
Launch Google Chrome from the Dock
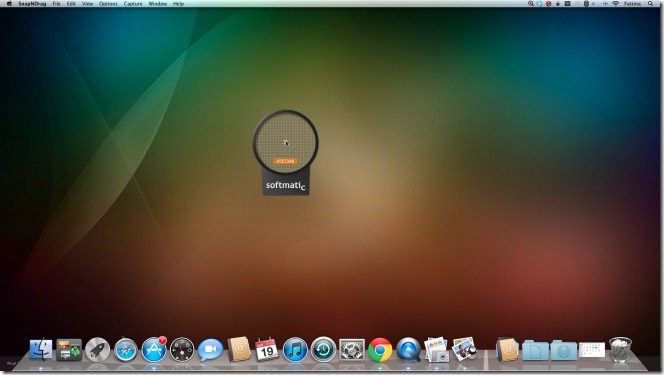[x=380, y=350]
